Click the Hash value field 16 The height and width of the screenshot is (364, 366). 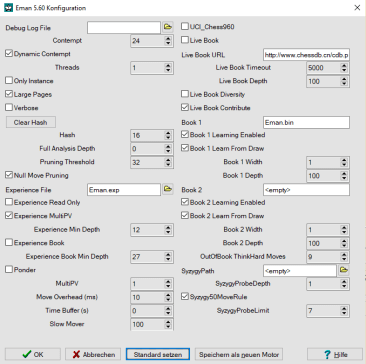click(147, 135)
